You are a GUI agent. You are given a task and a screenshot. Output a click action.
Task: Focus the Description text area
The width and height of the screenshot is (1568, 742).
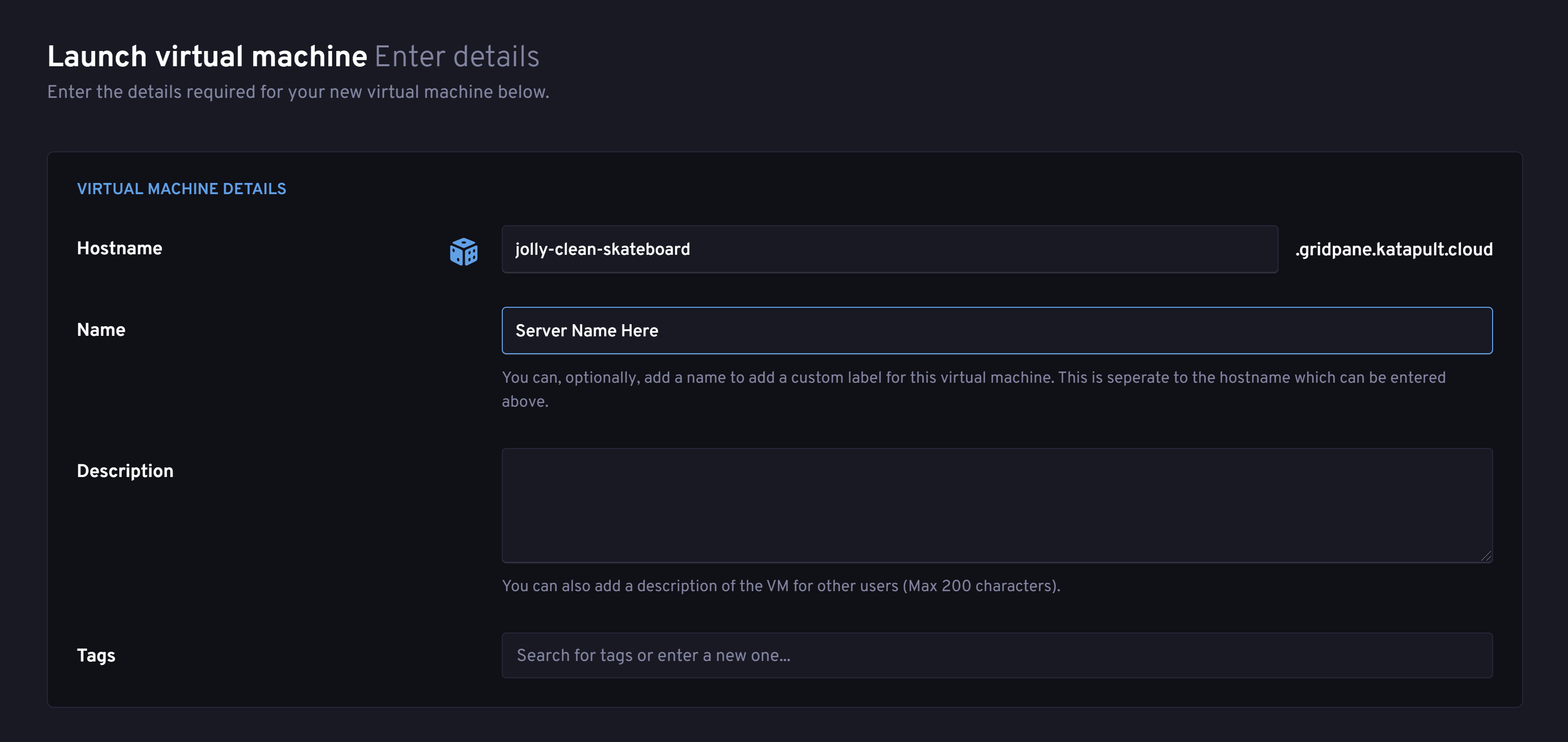tap(996, 505)
